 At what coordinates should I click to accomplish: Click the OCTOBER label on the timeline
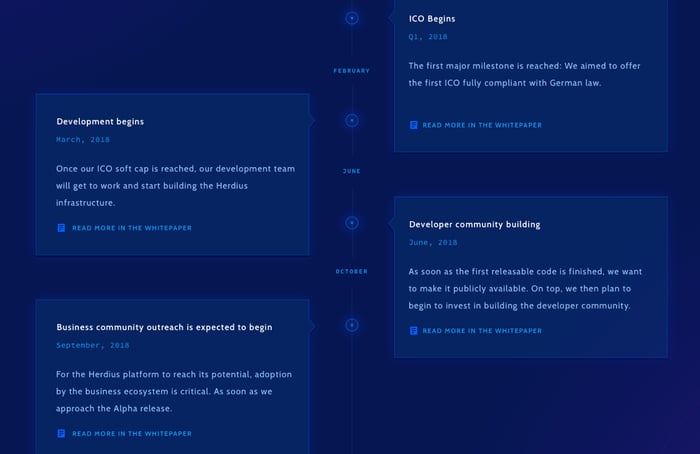point(352,271)
